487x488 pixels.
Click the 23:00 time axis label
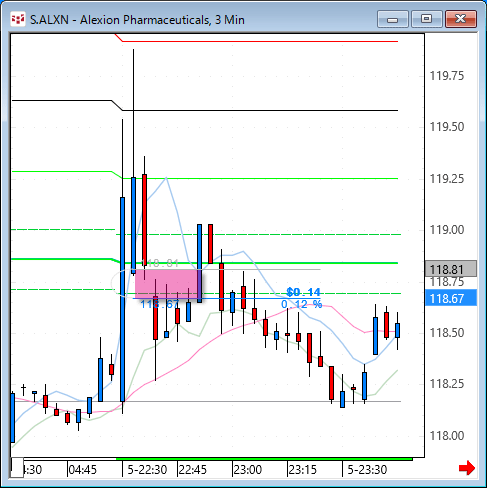coord(248,470)
